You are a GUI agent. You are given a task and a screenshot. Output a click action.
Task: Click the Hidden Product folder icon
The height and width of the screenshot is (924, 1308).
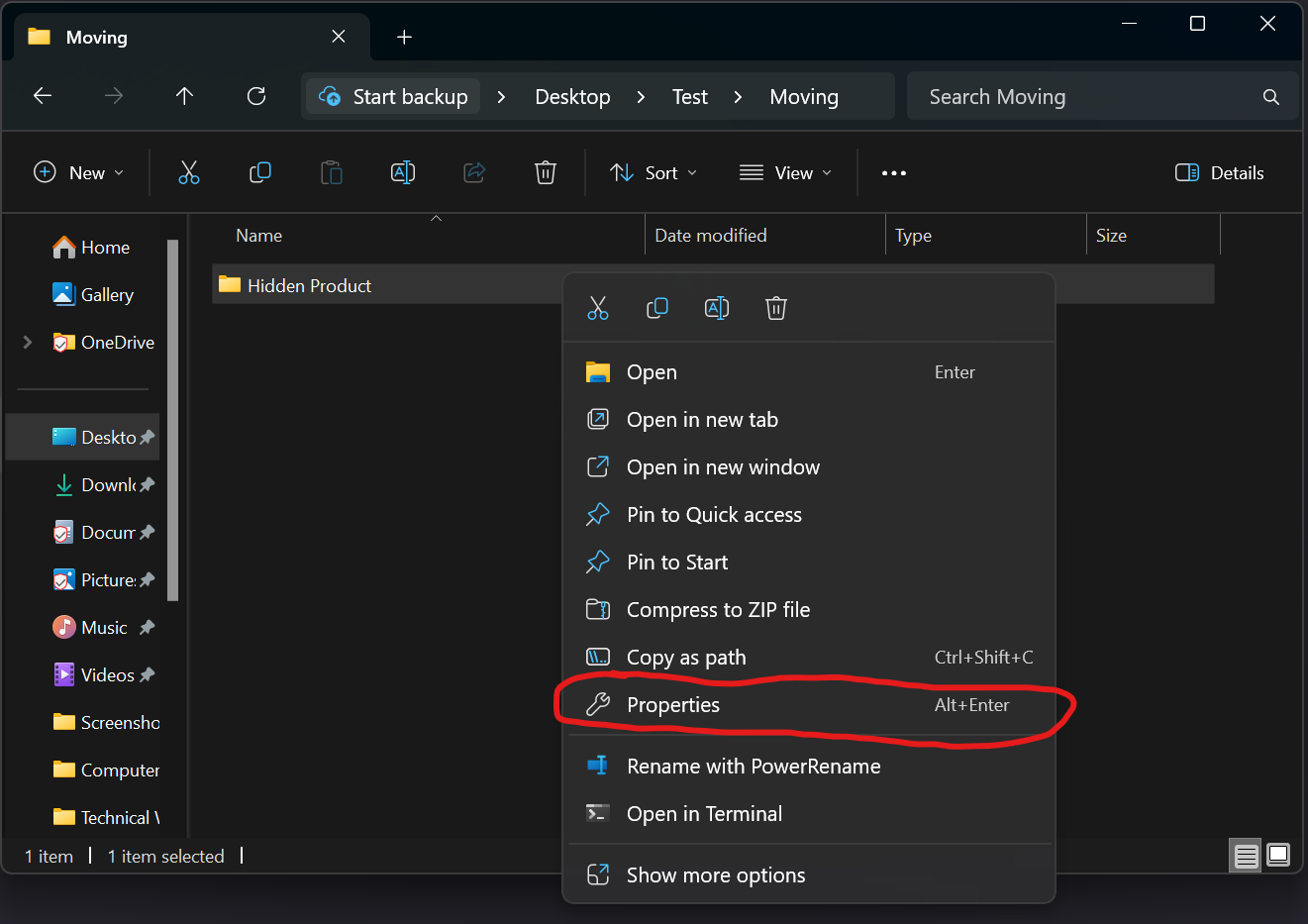pyautogui.click(x=230, y=284)
